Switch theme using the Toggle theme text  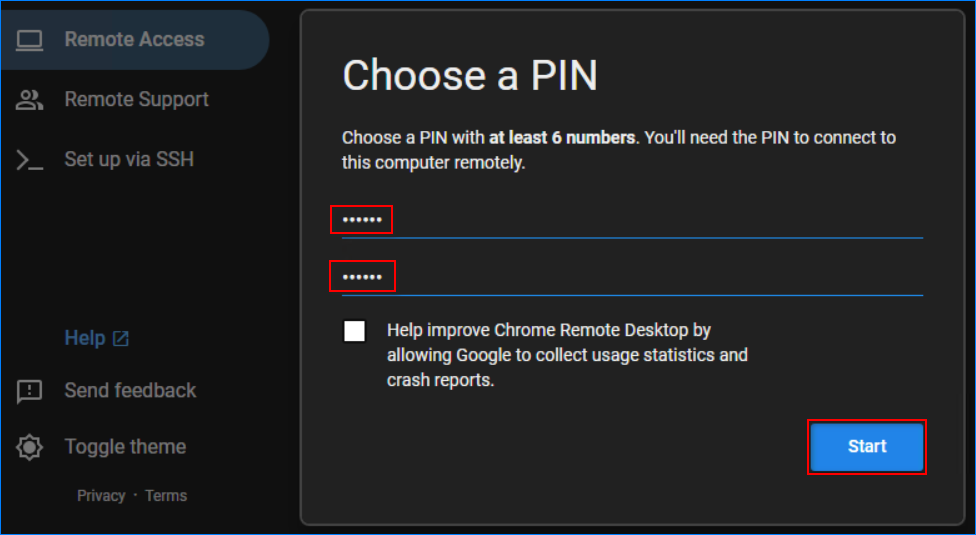point(125,447)
